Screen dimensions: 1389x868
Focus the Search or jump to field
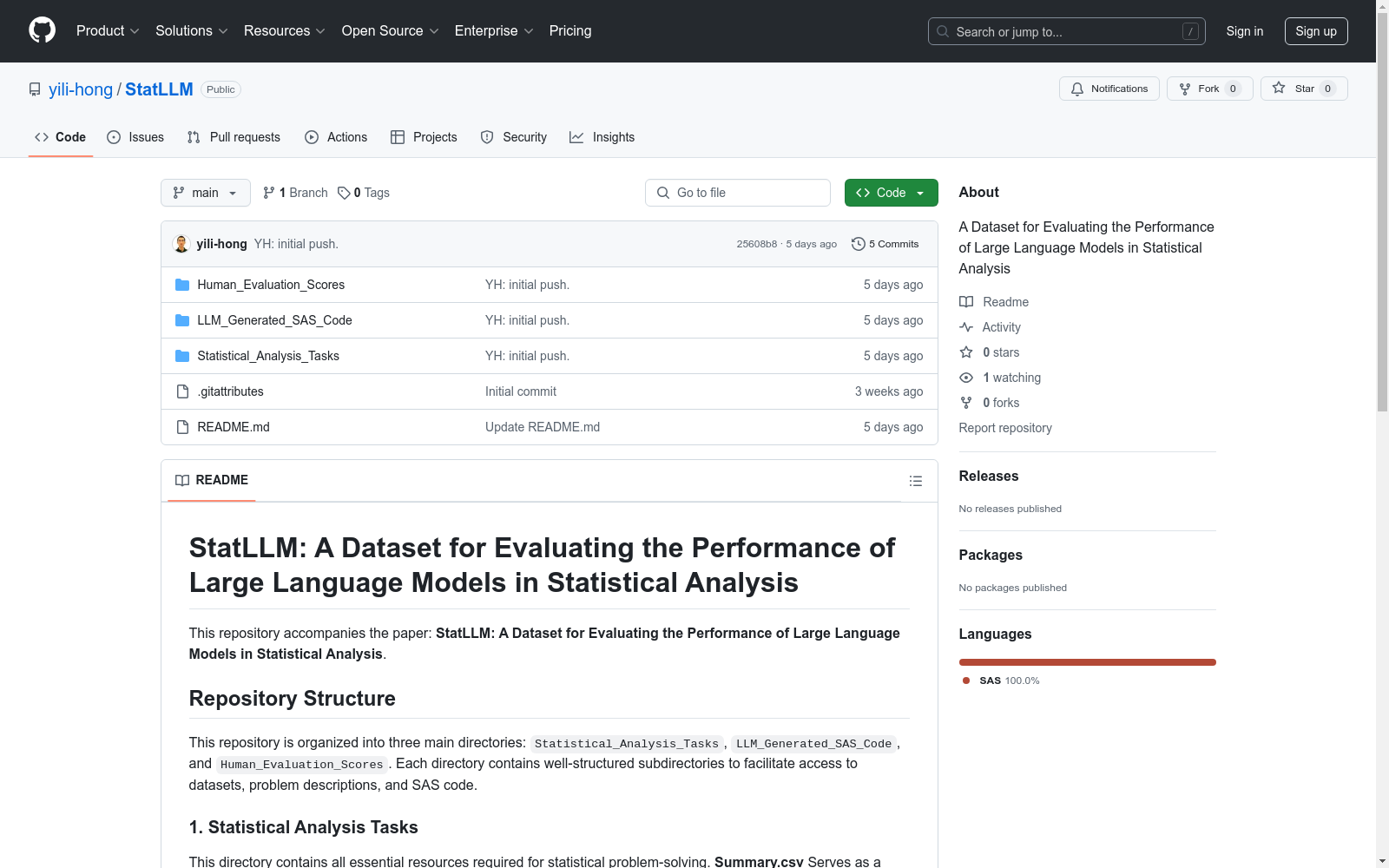tap(1067, 31)
